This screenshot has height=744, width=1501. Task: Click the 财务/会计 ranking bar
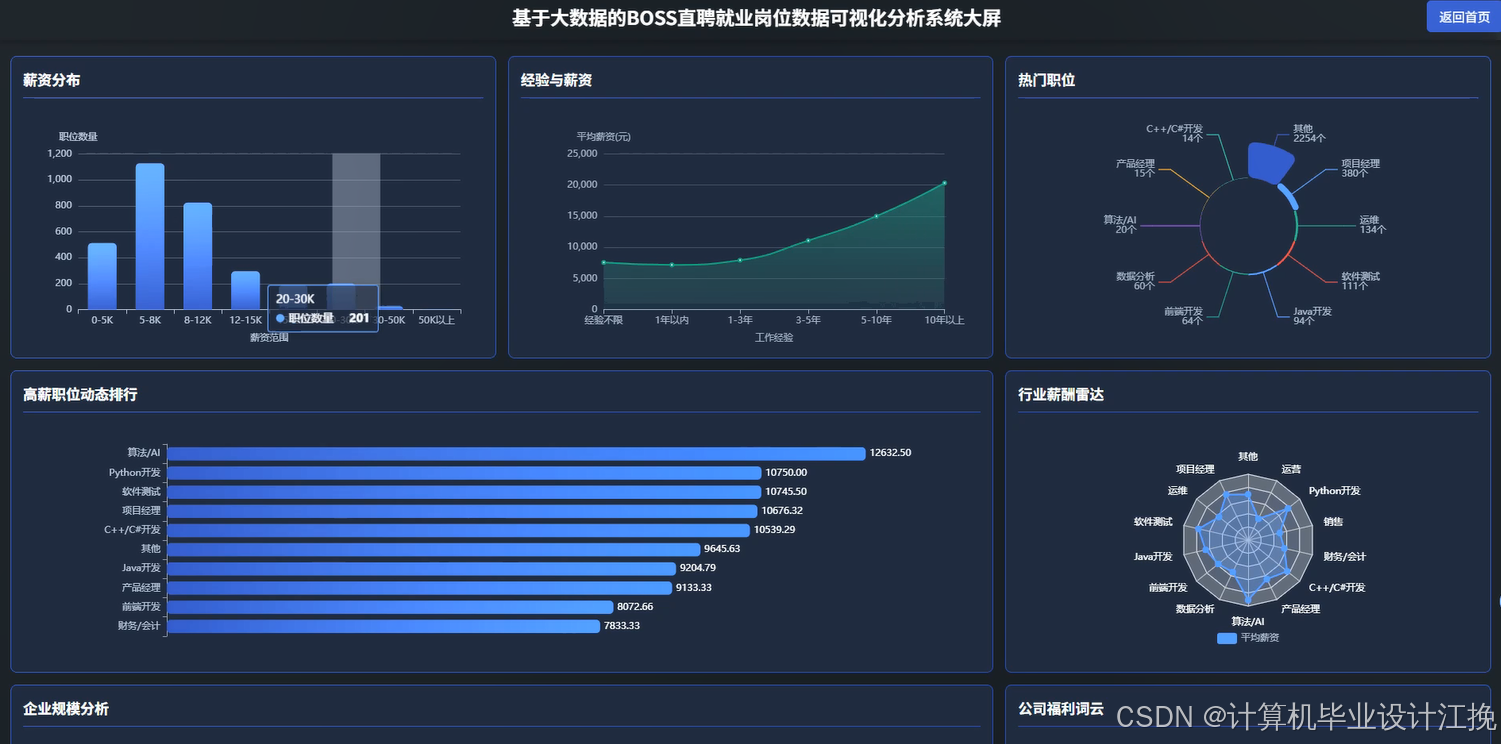[383, 626]
